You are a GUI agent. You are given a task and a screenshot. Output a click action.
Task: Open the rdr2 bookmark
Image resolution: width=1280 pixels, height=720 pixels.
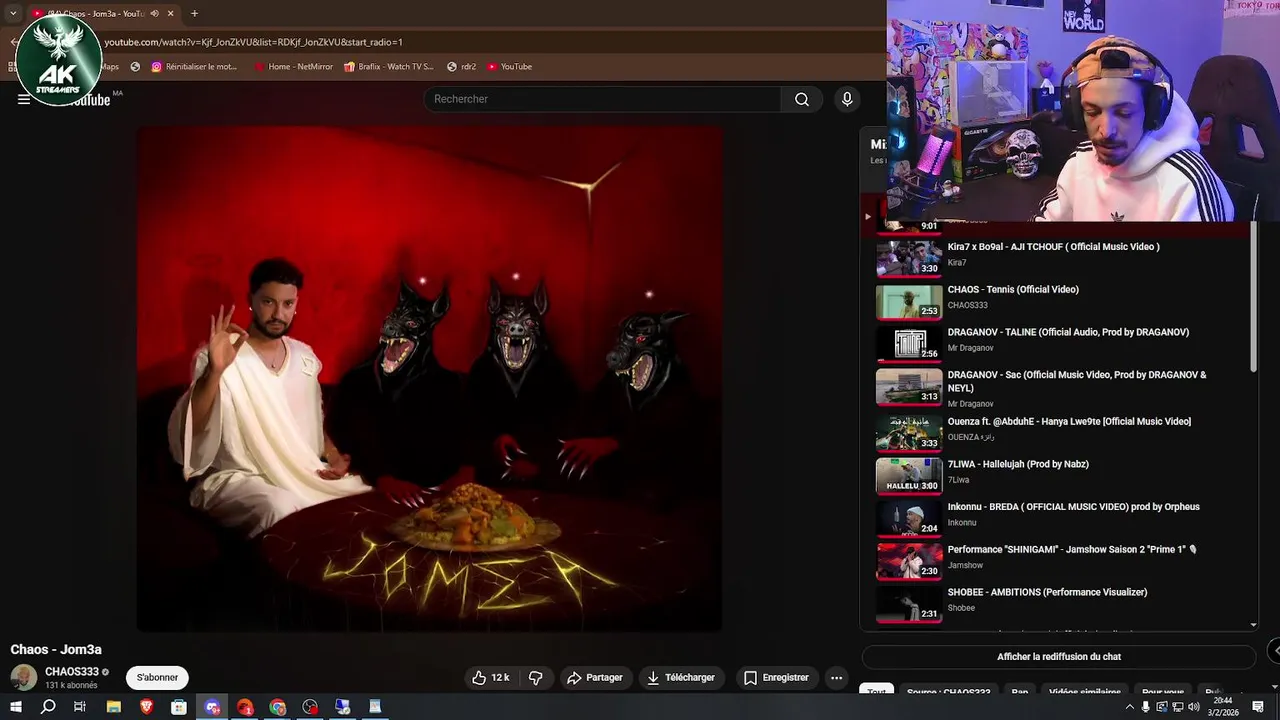[x=461, y=67]
